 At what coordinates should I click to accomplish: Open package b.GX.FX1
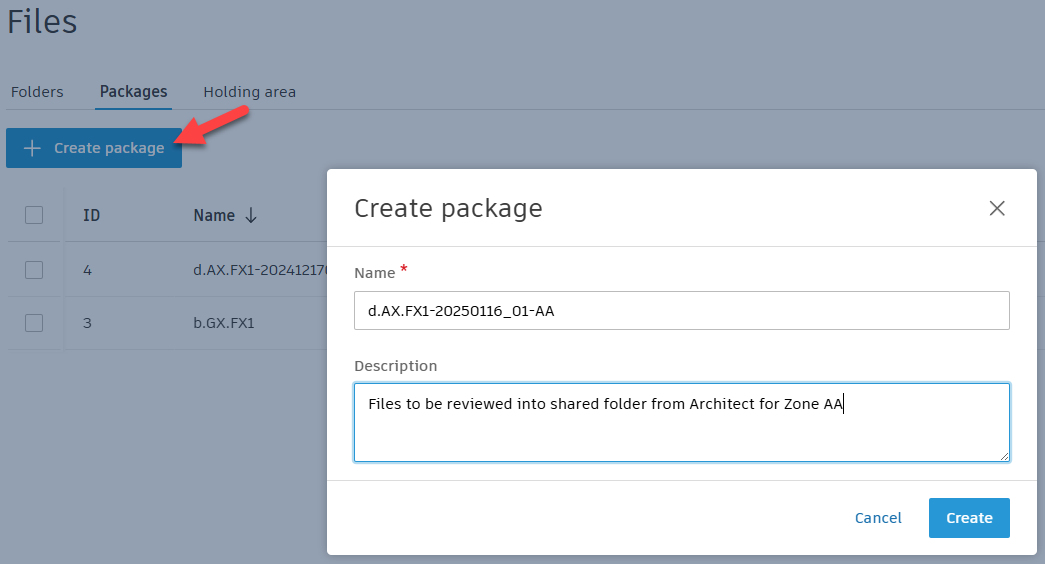click(x=224, y=323)
